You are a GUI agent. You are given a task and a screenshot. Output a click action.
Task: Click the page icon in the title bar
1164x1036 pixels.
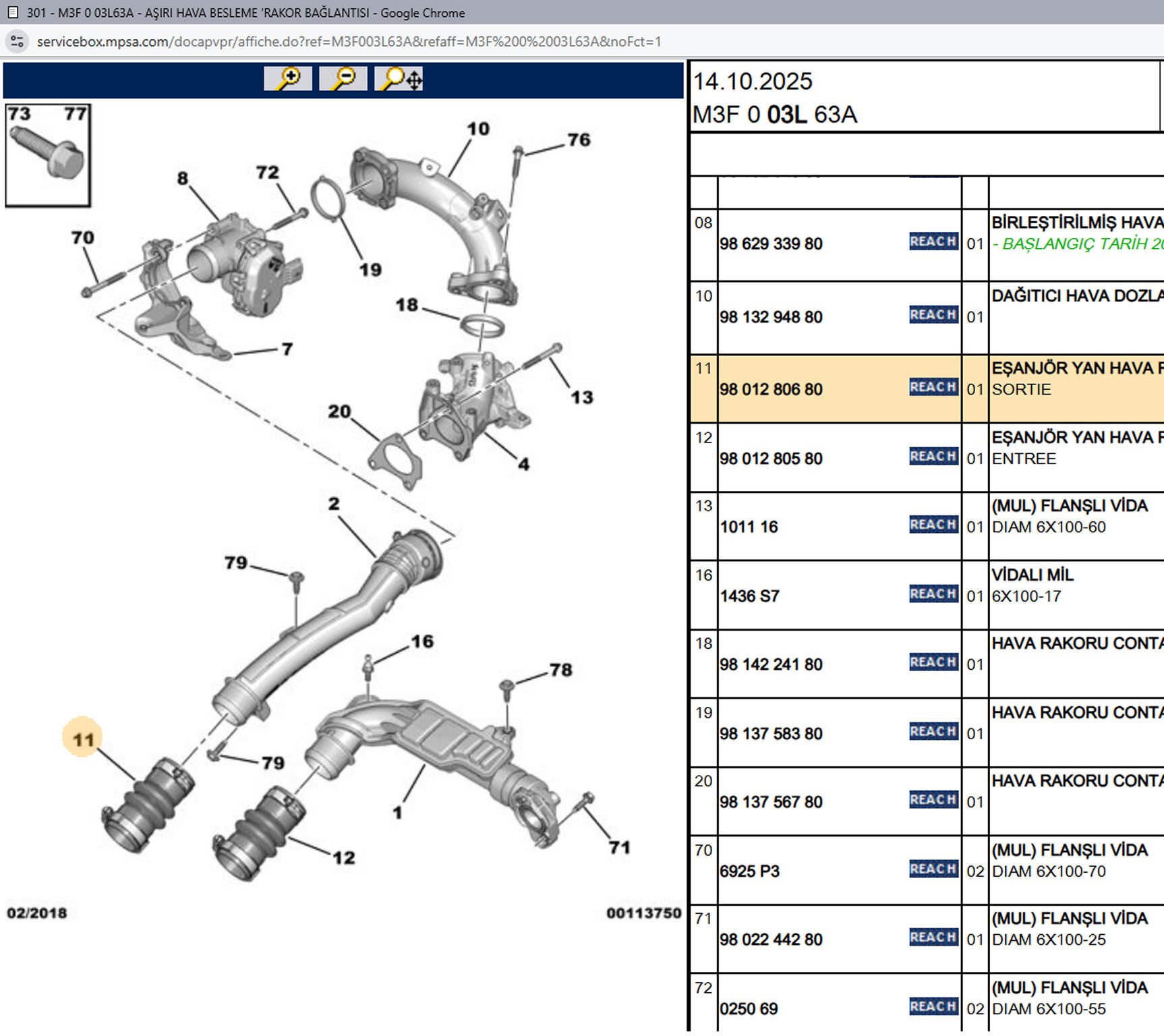12,12
